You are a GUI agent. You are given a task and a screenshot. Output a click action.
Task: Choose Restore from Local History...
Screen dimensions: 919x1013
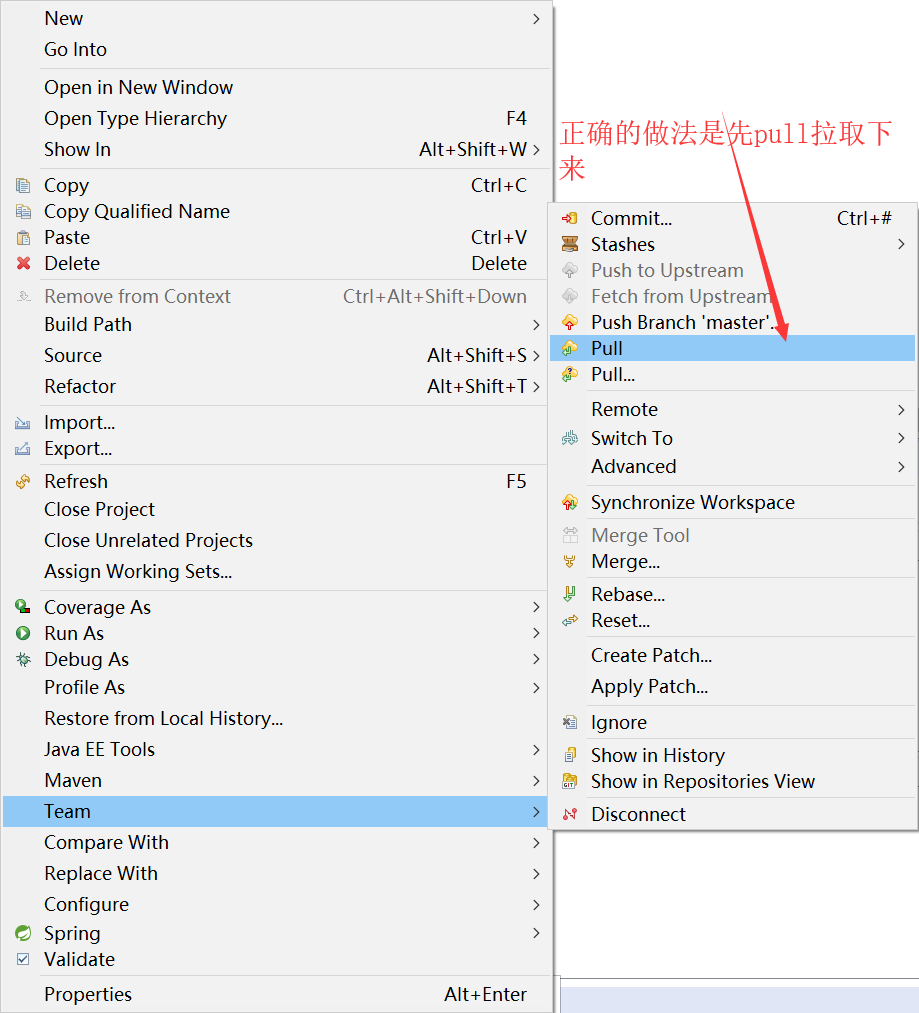click(x=276, y=718)
